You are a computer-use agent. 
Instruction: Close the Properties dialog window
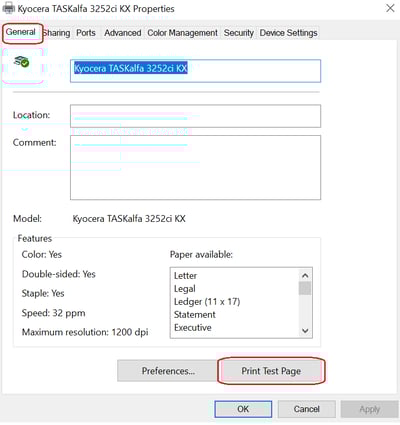tap(390, 8)
